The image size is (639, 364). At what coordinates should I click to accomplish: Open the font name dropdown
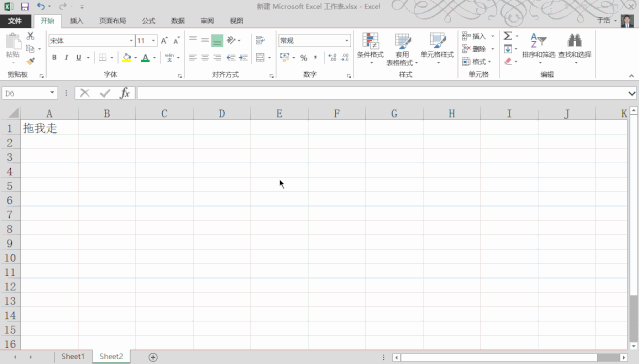click(131, 41)
